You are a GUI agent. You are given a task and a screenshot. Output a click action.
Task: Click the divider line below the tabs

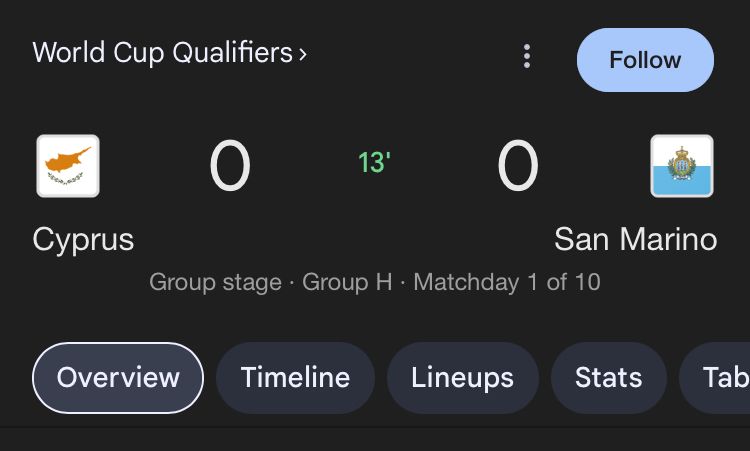tap(375, 427)
